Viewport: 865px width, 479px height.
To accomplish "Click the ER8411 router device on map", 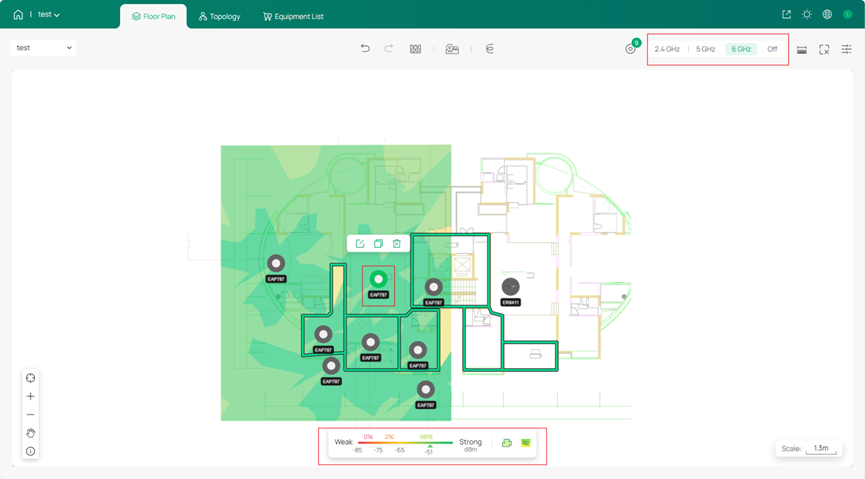I will point(510,287).
